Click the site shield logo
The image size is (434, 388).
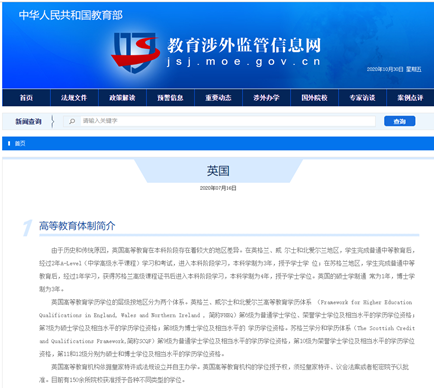135,52
